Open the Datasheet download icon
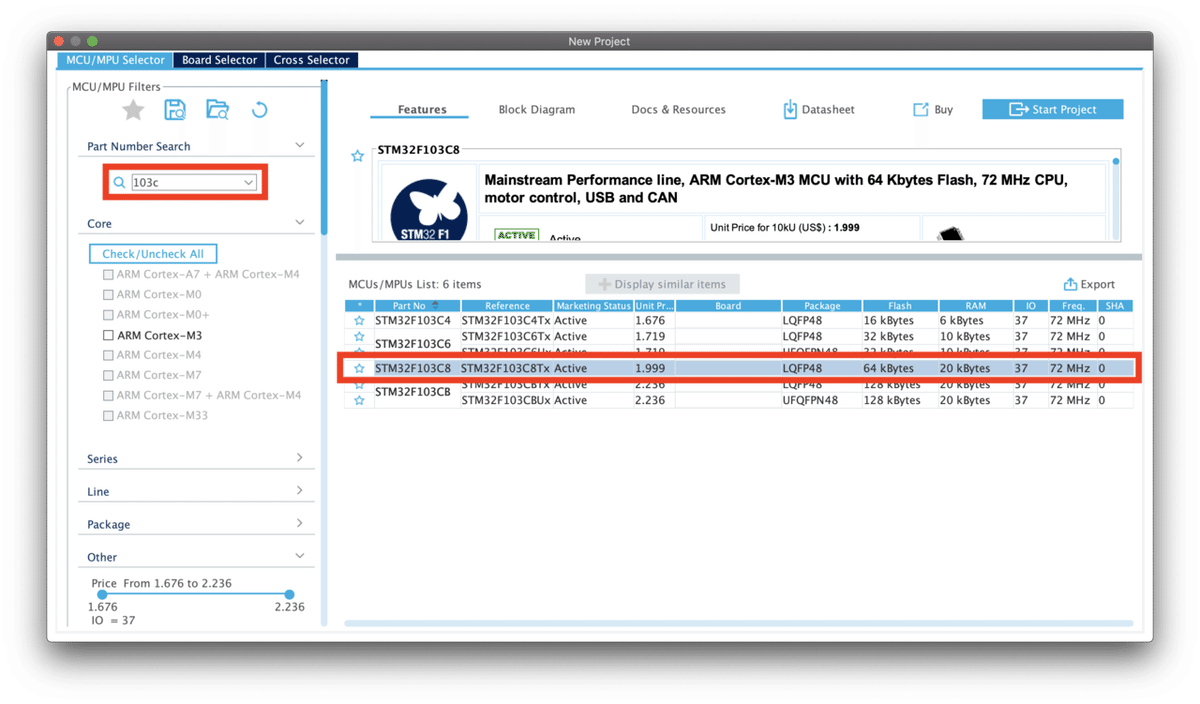Screen dimensions: 1200x704 790,109
